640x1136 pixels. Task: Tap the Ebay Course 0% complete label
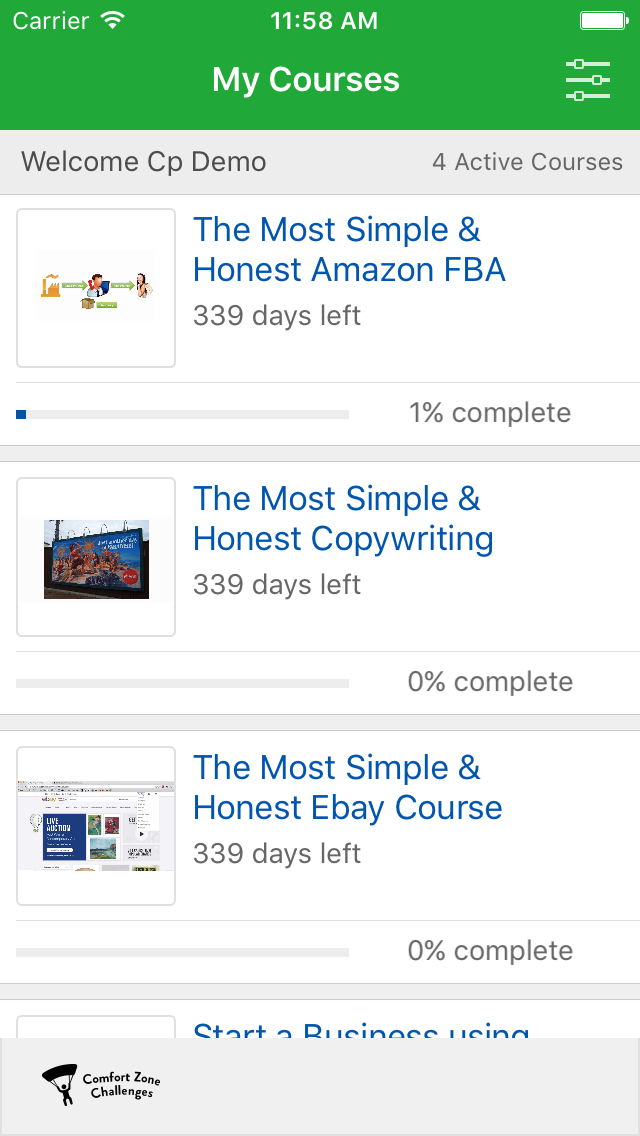(x=490, y=951)
